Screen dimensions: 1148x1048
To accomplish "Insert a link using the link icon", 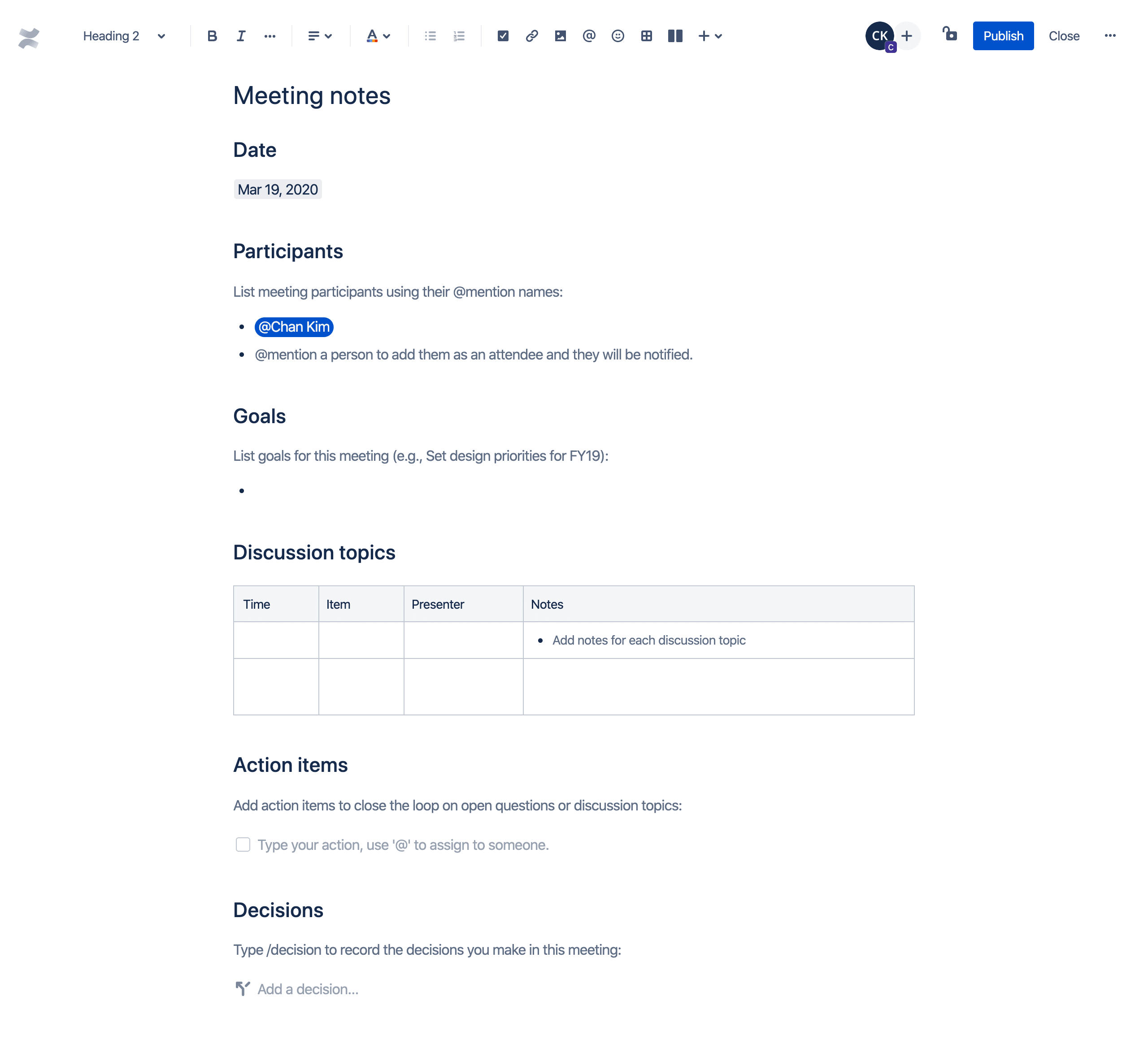I will point(531,36).
